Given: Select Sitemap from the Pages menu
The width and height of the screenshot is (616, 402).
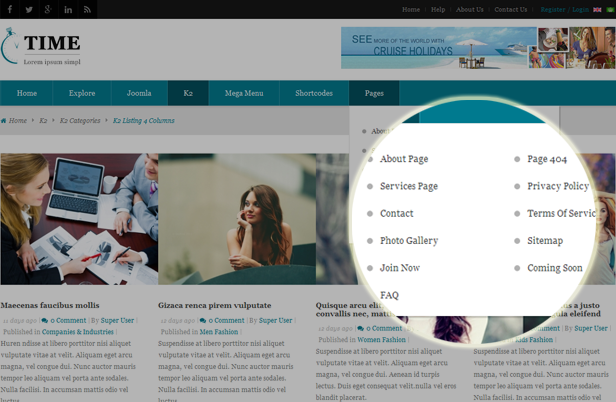Looking at the screenshot, I should coord(544,241).
